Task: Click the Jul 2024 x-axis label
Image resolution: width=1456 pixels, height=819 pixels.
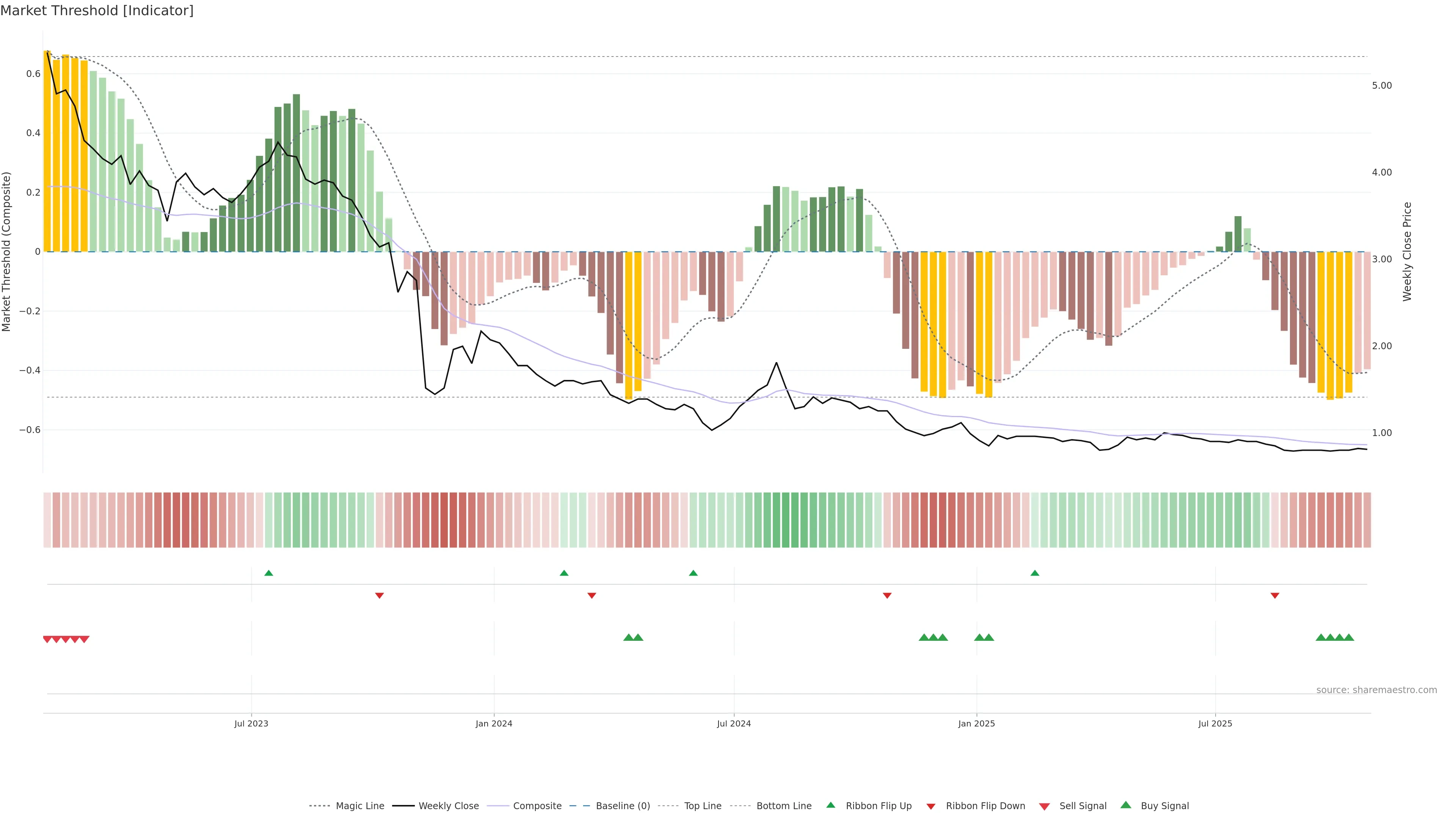Action: [734, 723]
